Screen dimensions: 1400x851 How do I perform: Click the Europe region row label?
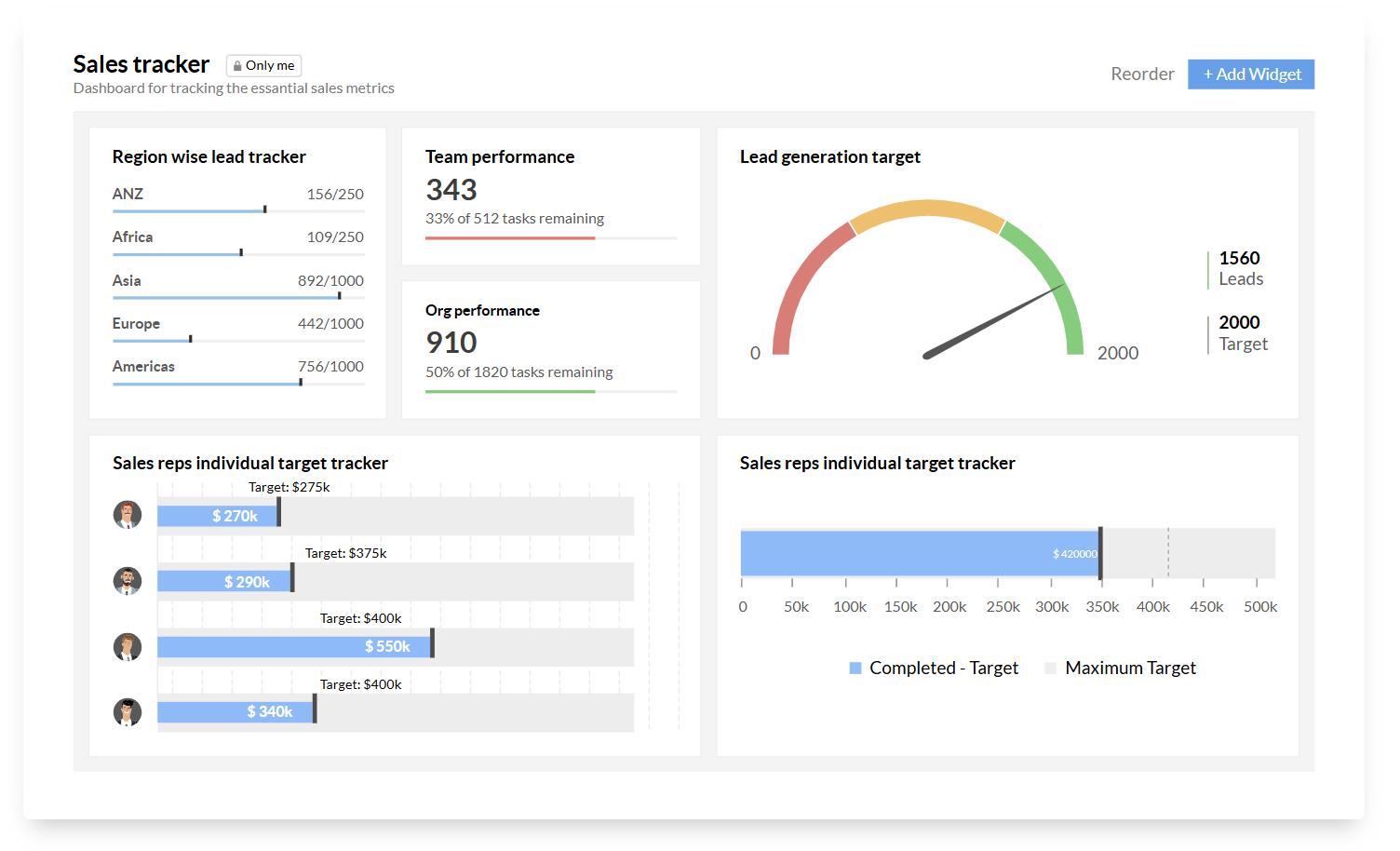click(136, 323)
